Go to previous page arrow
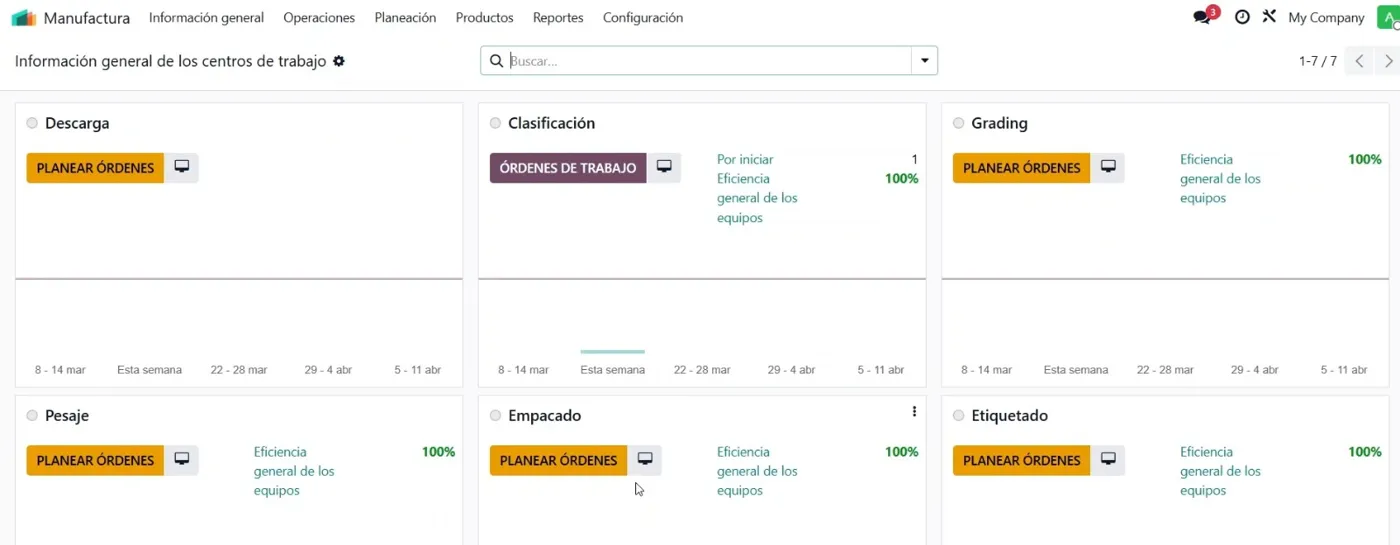This screenshot has height=545, width=1400. pyautogui.click(x=1359, y=61)
